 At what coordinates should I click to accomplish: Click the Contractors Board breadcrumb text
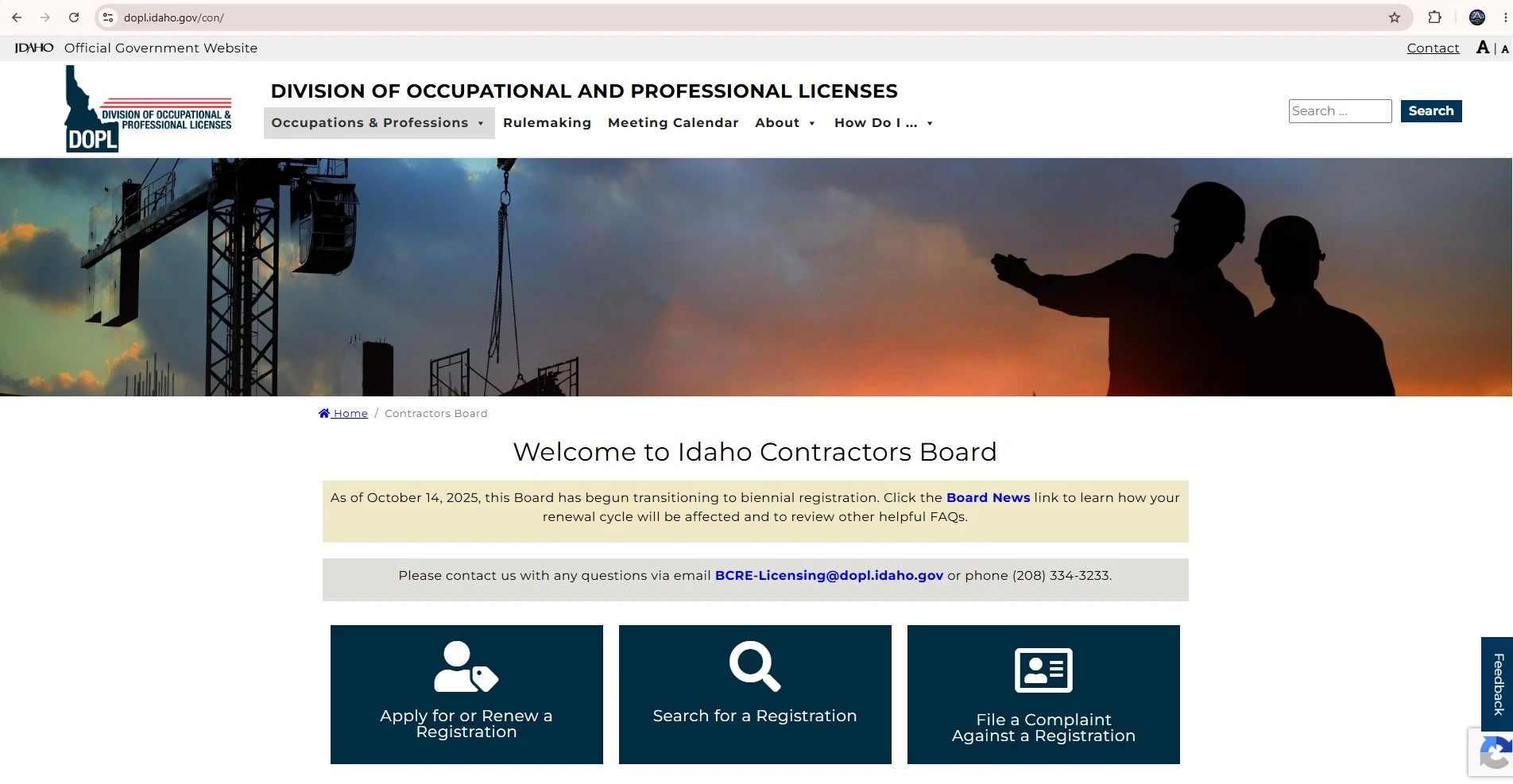436,413
